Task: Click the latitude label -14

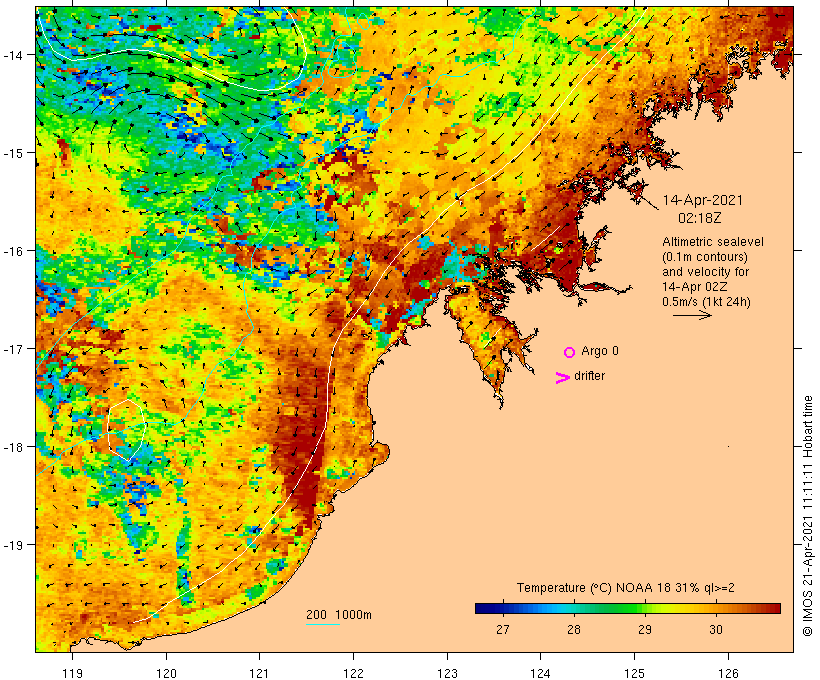Action: click(13, 54)
